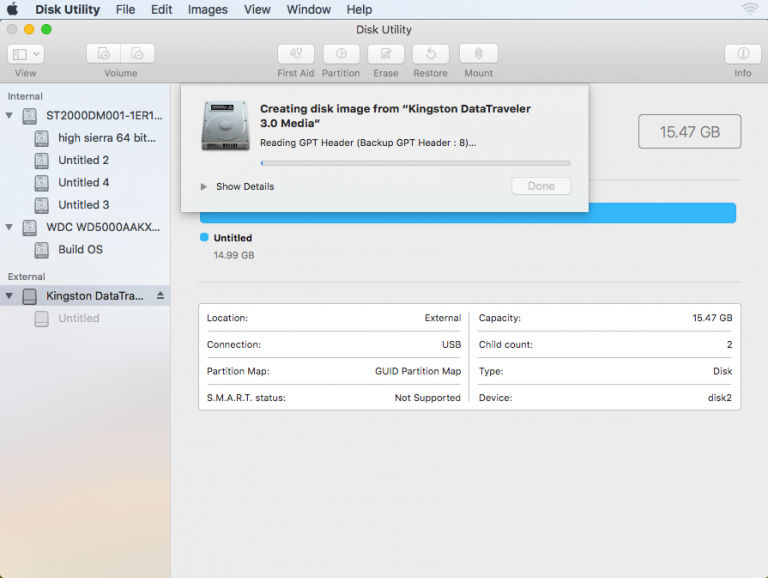Image resolution: width=768 pixels, height=578 pixels.
Task: Open the Info toolbar button
Action: point(742,54)
